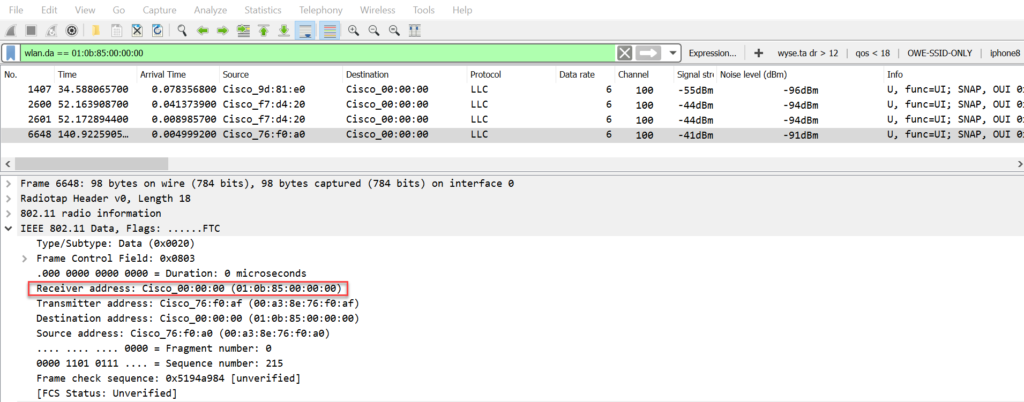Expand the Frame Control Field 0x0803 item

click(25, 258)
